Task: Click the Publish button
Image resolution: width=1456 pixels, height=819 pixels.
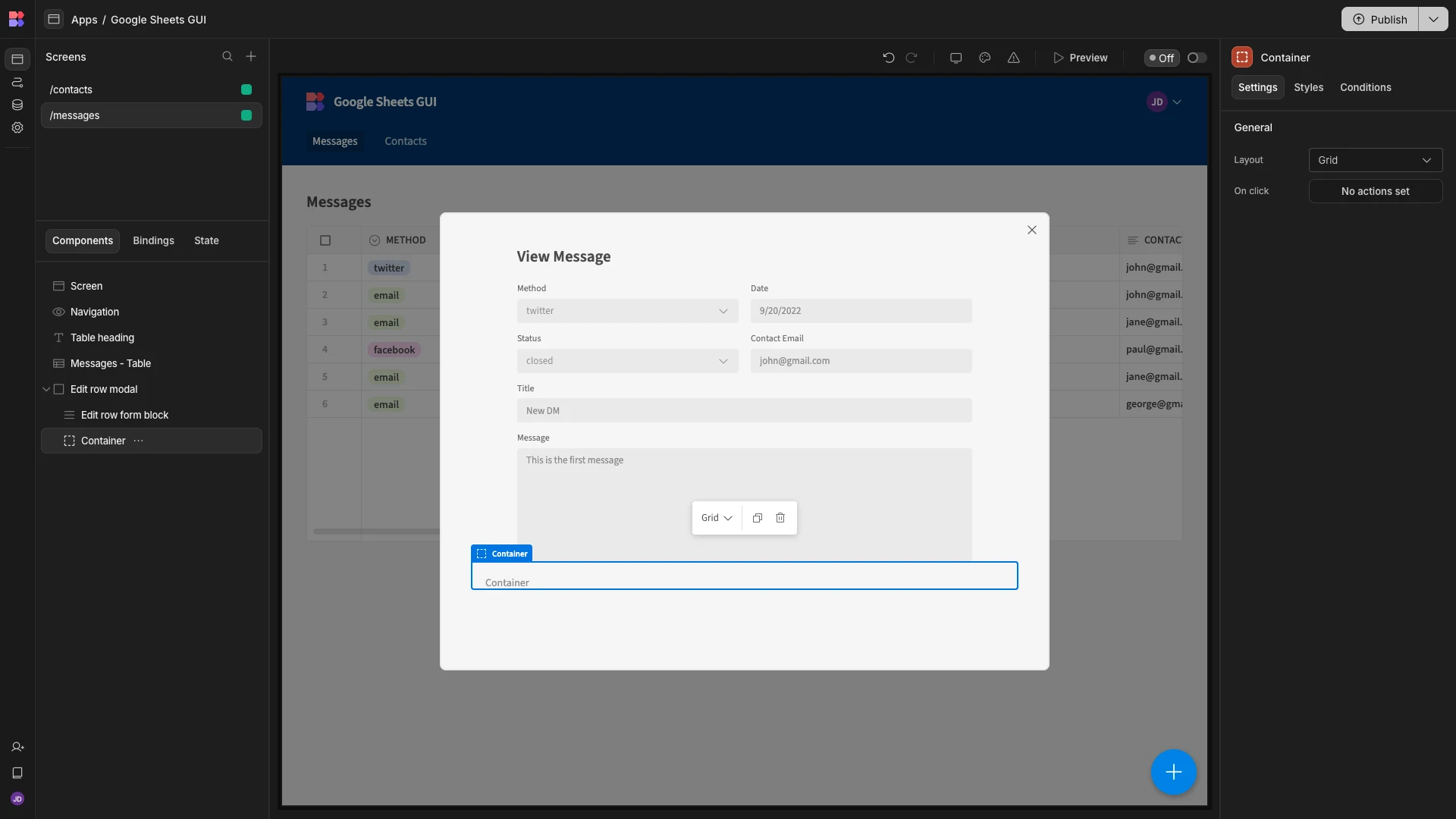Action: pyautogui.click(x=1380, y=19)
